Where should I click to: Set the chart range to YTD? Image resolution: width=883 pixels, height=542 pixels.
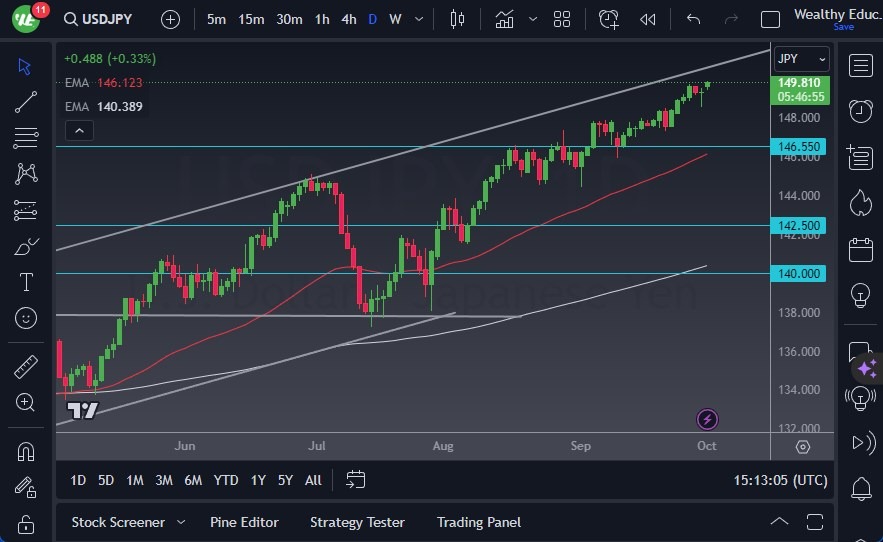click(226, 480)
